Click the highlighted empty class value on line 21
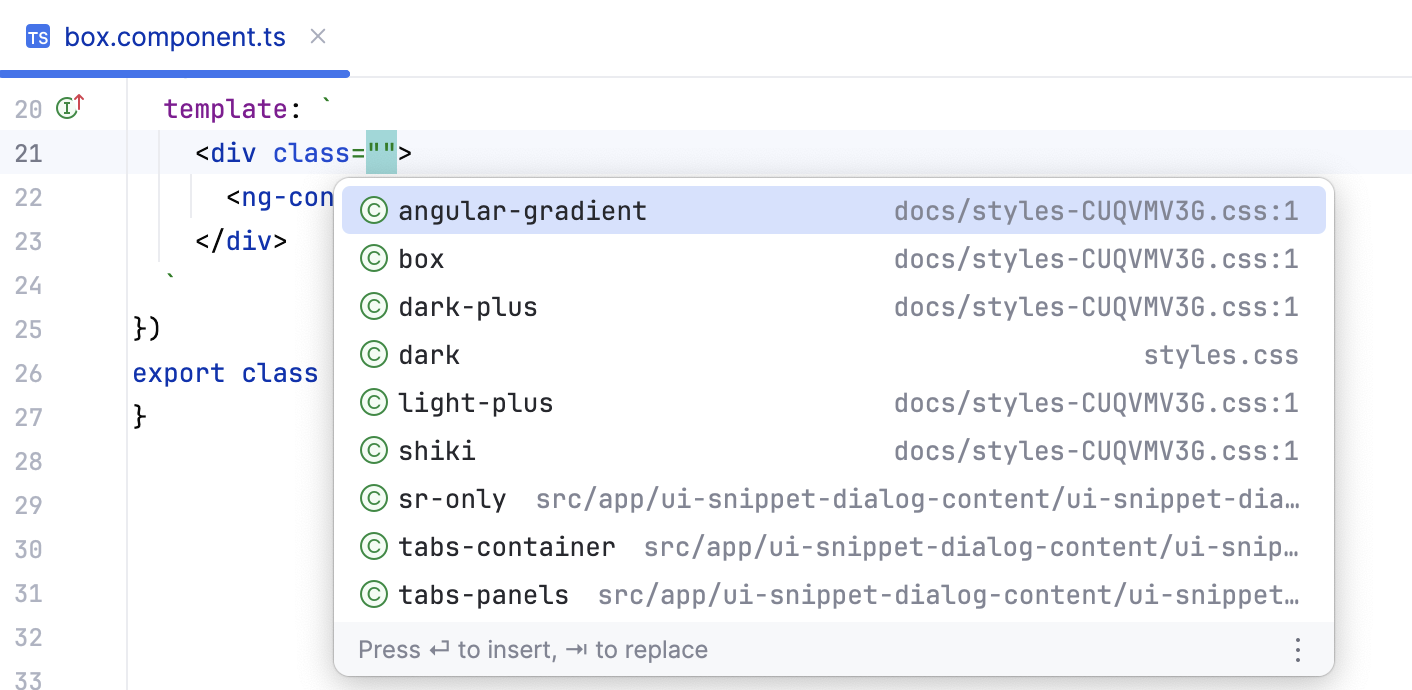 click(381, 153)
